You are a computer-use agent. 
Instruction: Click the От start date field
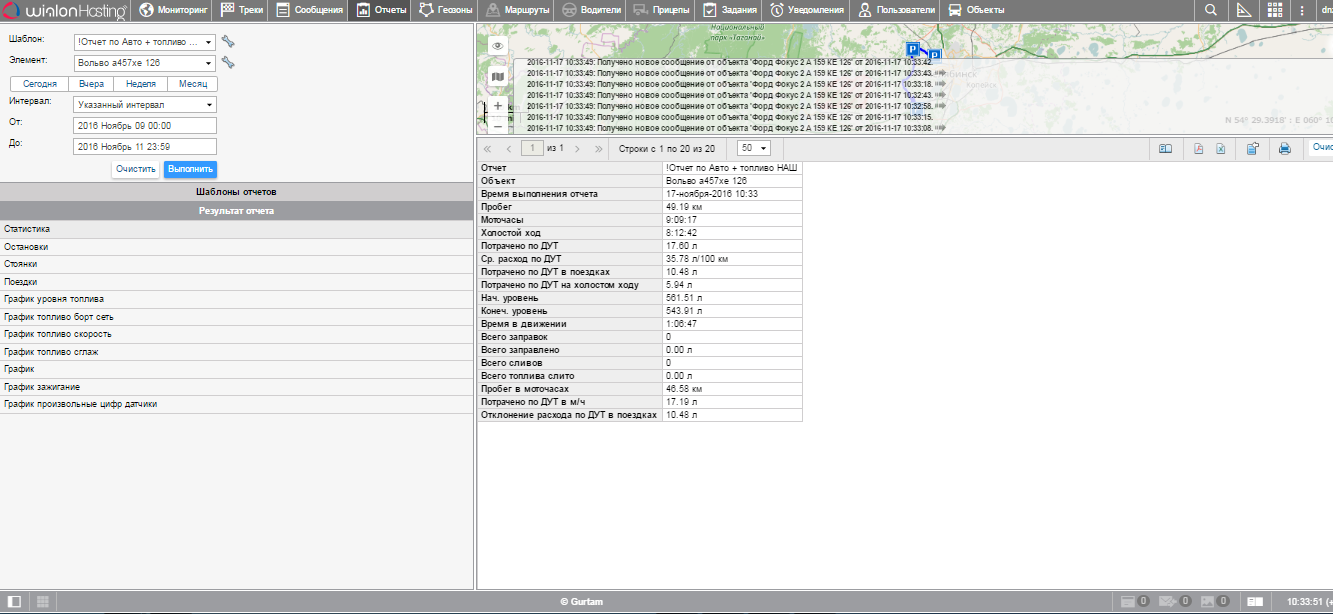145,125
